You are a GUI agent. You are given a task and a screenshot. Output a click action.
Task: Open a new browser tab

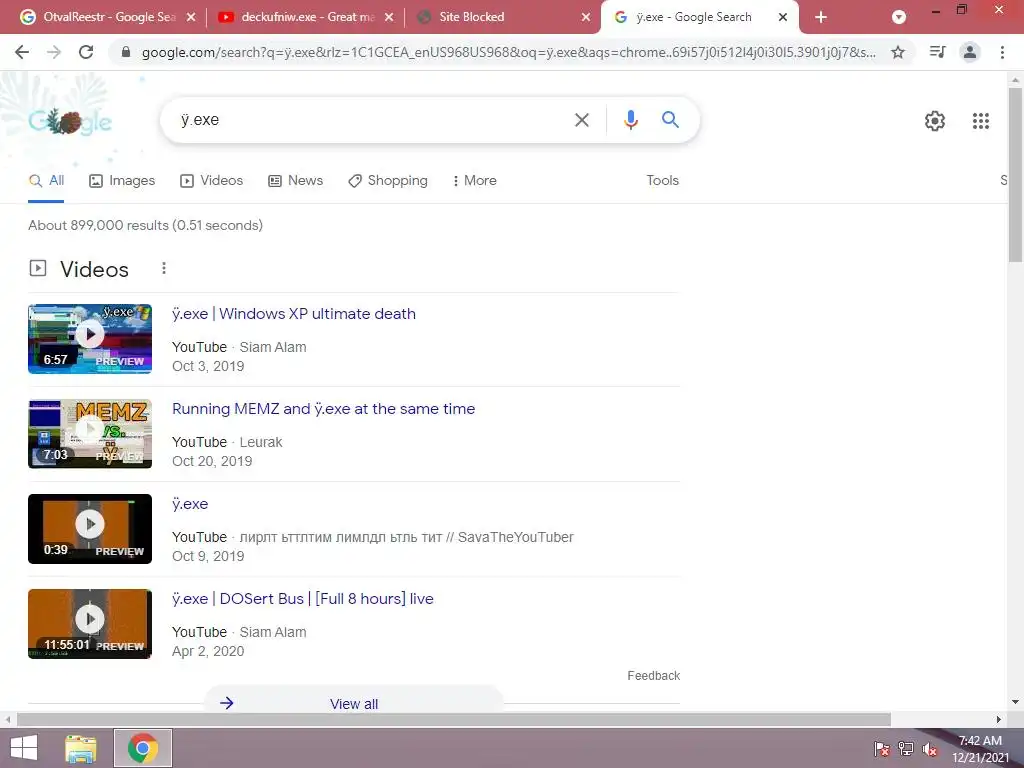pos(821,18)
